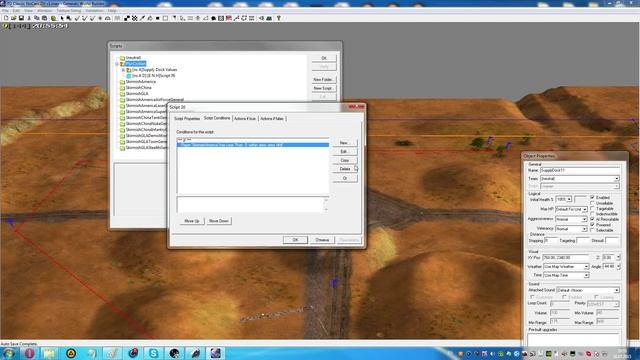The height and width of the screenshot is (360, 640).
Task: Switch to the Actions if false tab
Action: coord(272,118)
